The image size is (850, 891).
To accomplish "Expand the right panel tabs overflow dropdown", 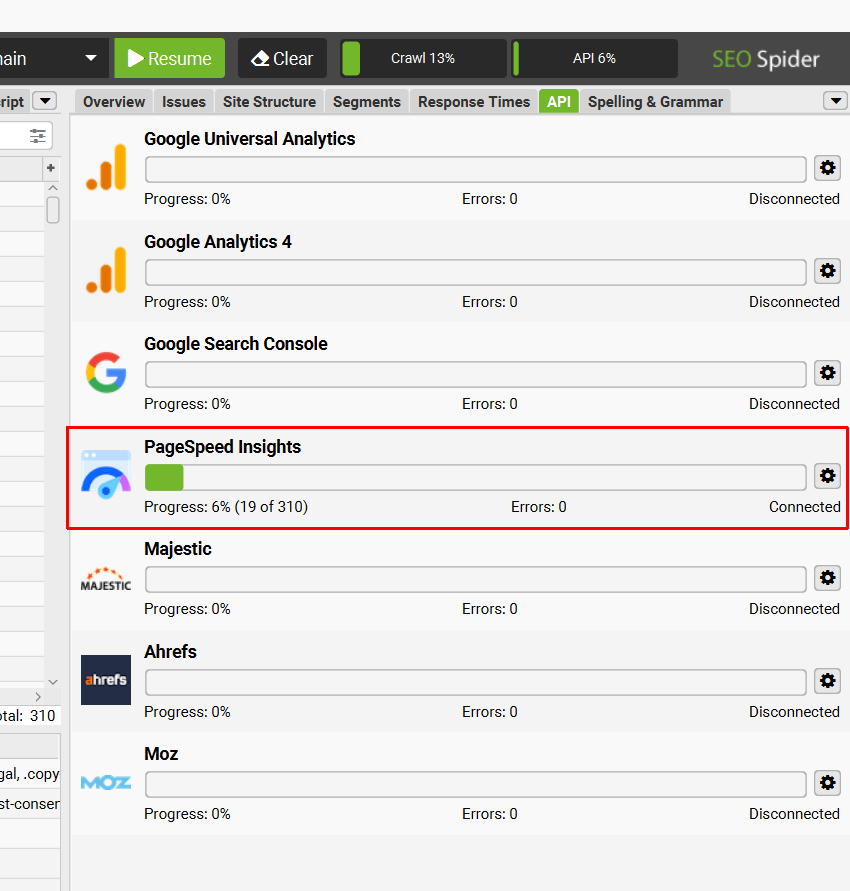I will [836, 102].
